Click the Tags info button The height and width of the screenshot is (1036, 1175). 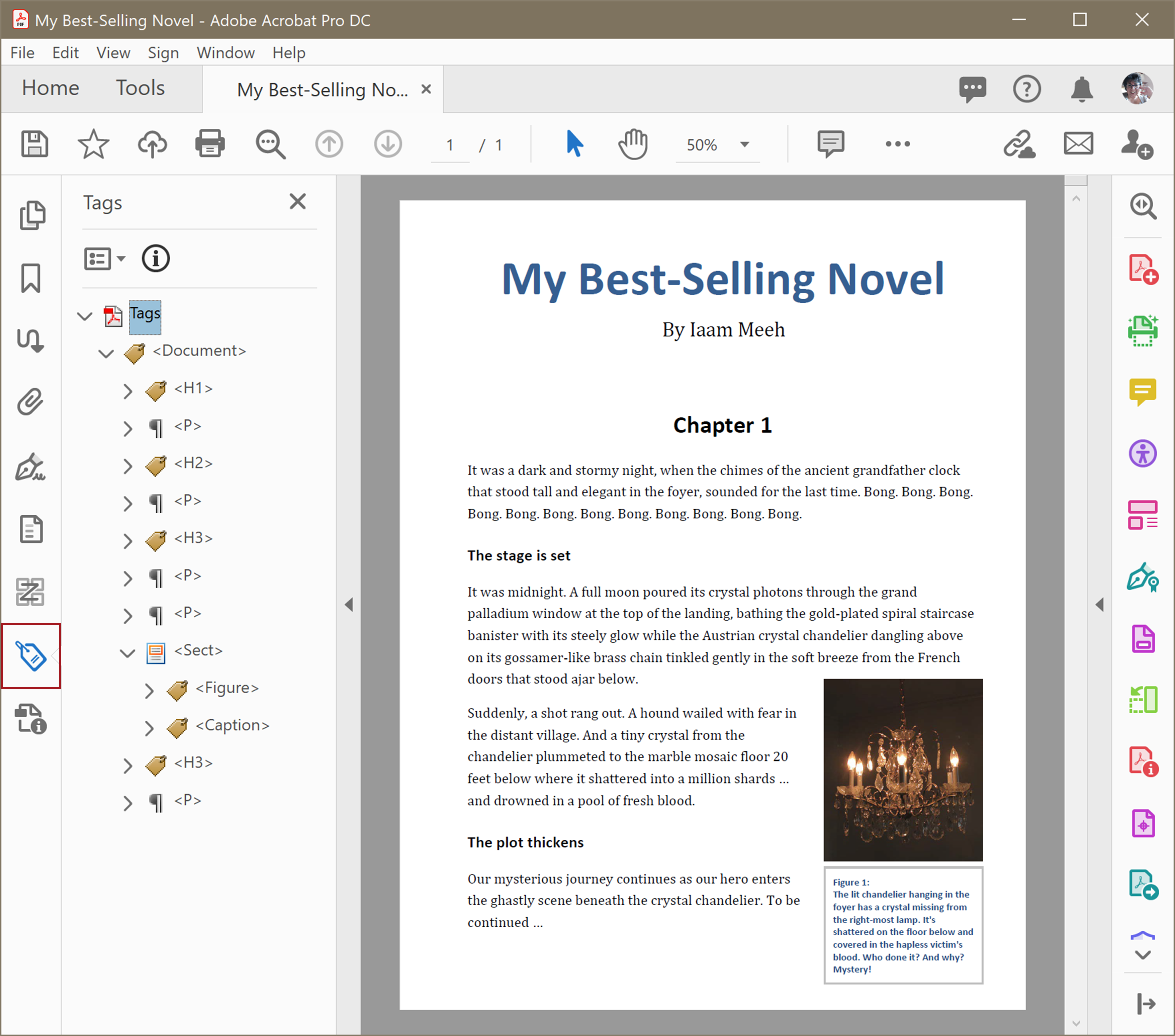(155, 258)
